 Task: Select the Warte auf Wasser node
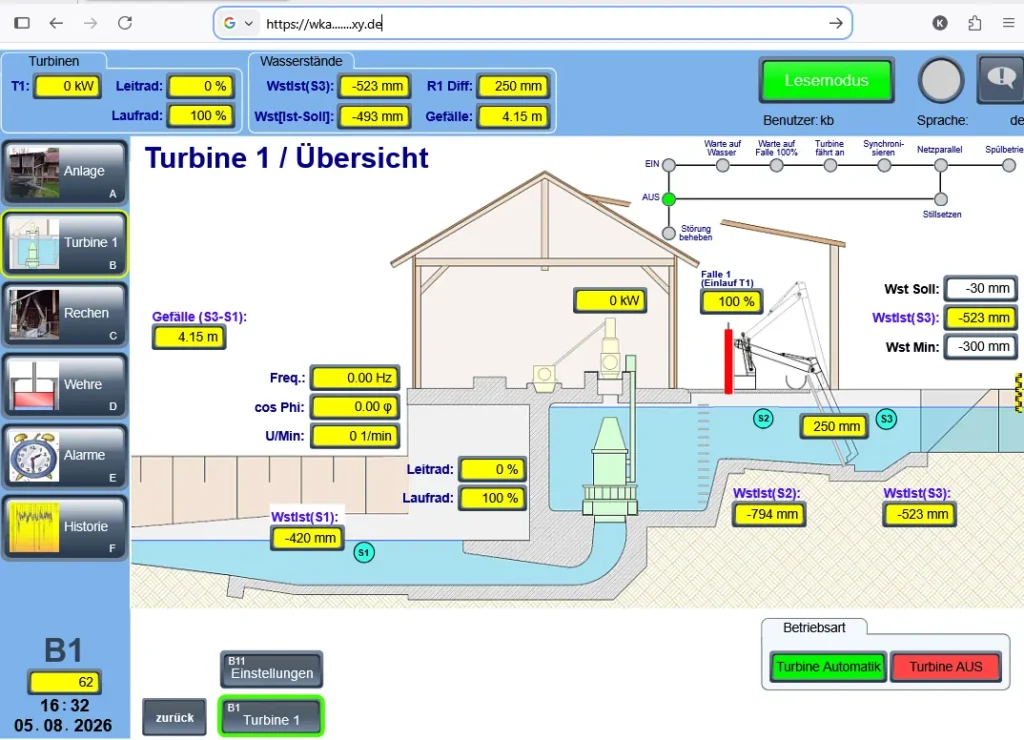click(722, 165)
